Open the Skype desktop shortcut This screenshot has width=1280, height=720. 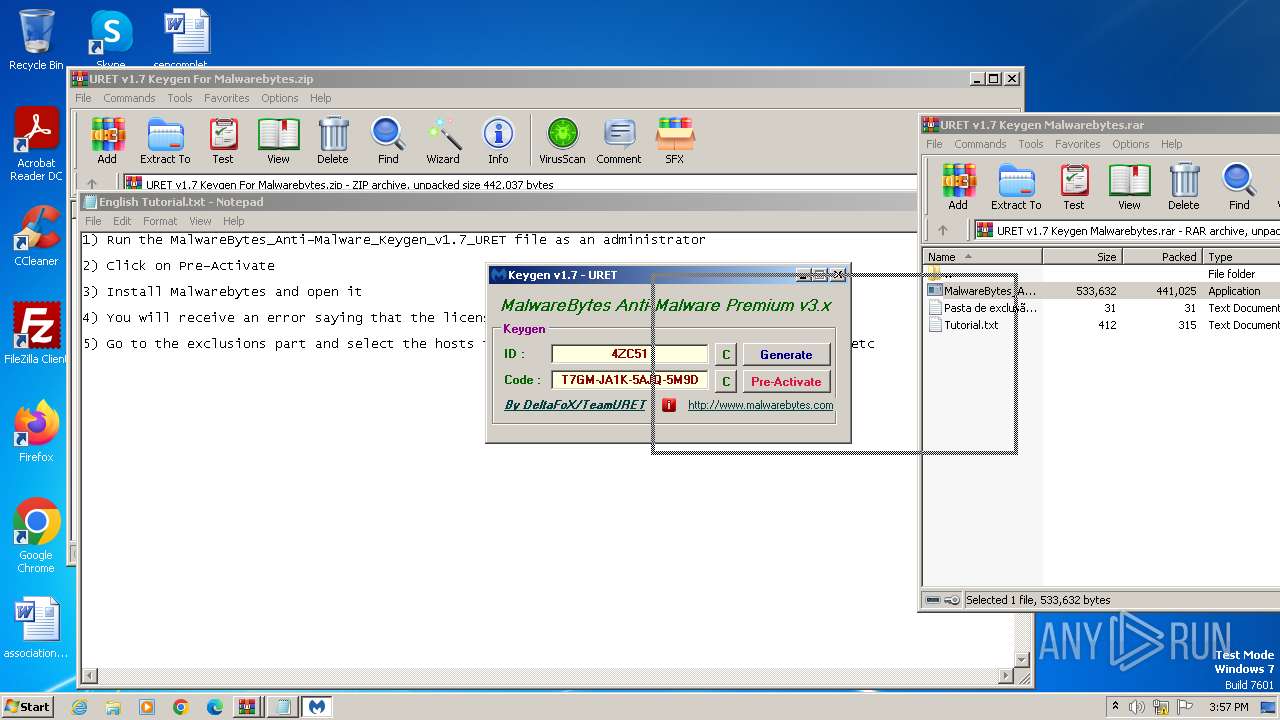[x=111, y=40]
